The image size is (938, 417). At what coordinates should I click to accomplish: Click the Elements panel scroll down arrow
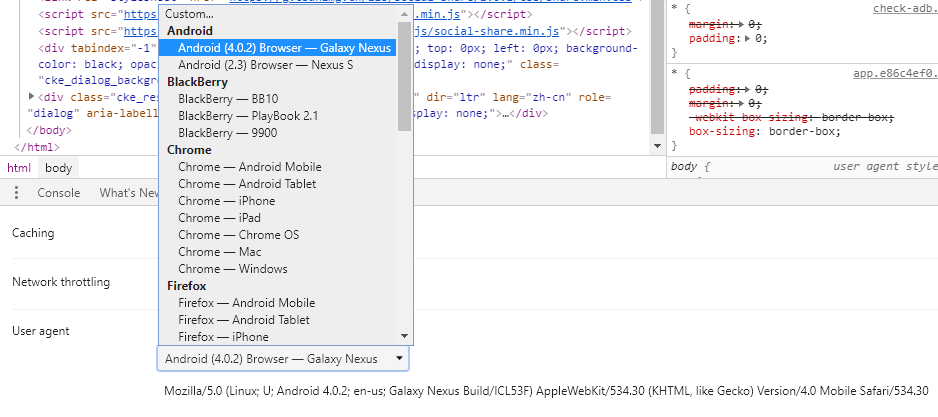click(x=657, y=146)
